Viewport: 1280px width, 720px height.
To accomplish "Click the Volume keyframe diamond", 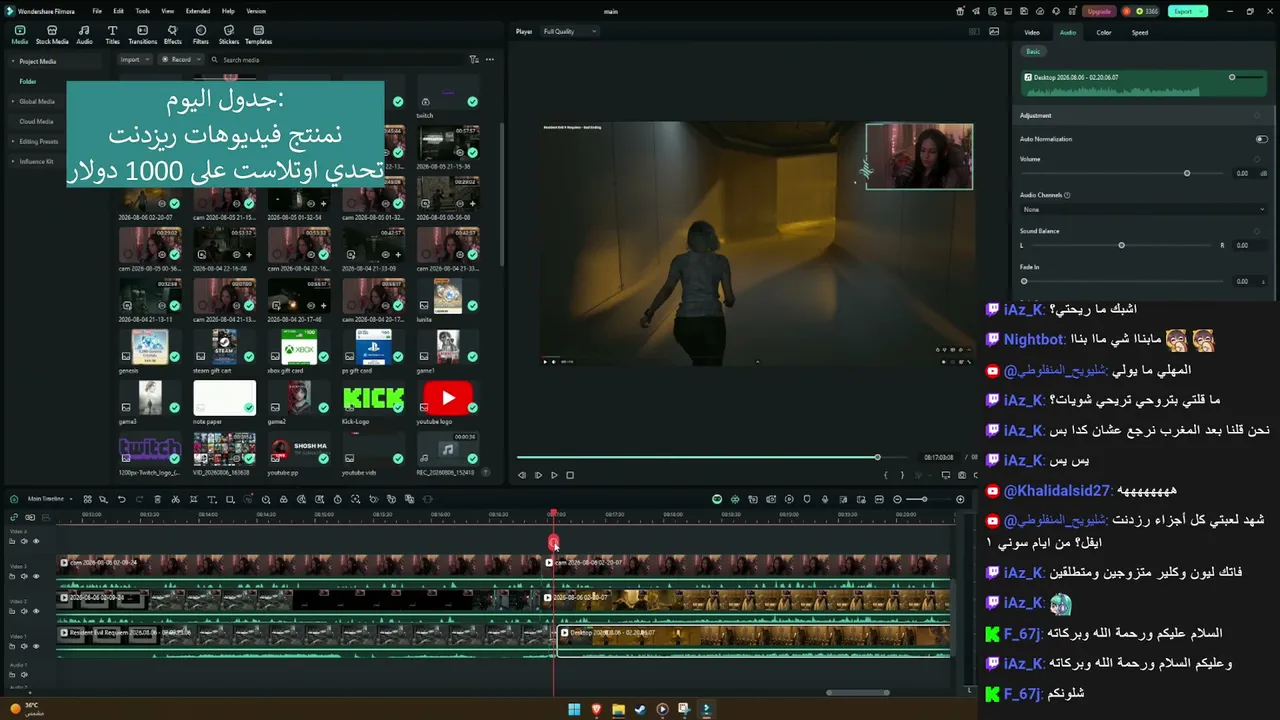I will pyautogui.click(x=1257, y=159).
